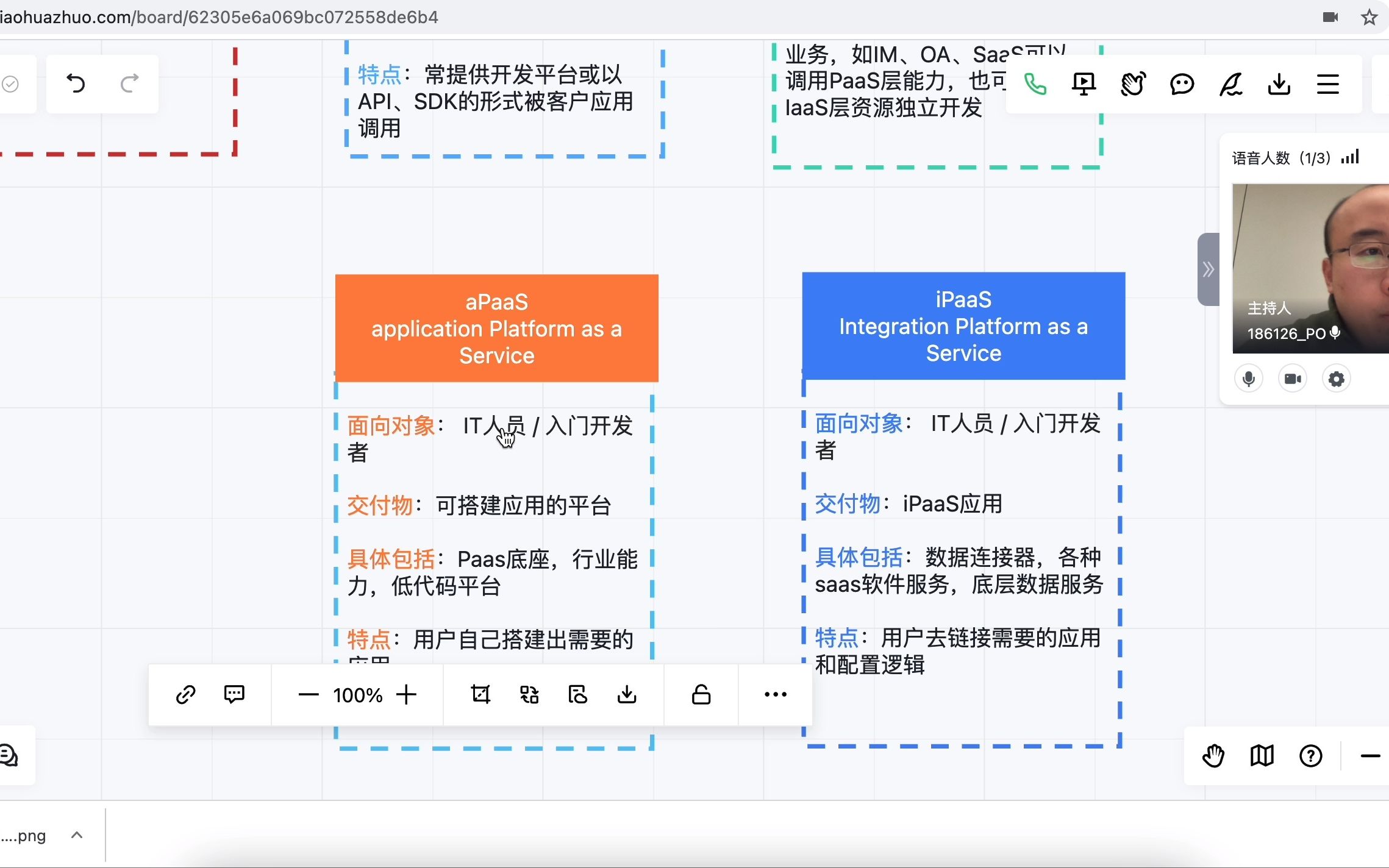Open help question mark icon

click(x=1311, y=756)
